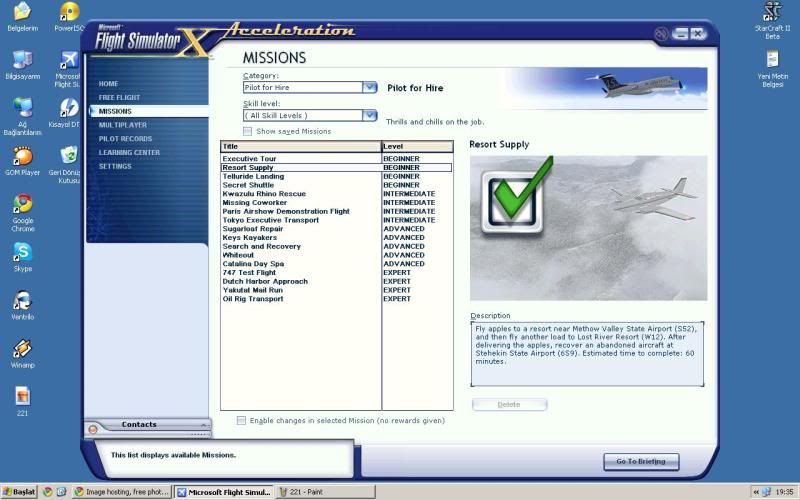Viewport: 800px width, 500px height.
Task: Open the Ventrilo desktop icon
Action: point(22,305)
